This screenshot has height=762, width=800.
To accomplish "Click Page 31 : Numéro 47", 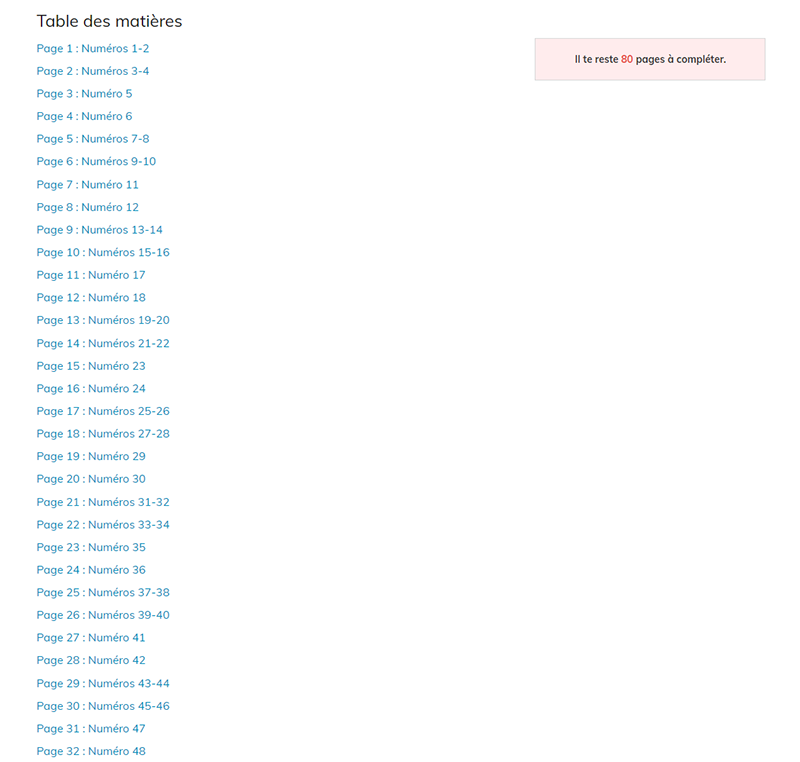I will (91, 729).
